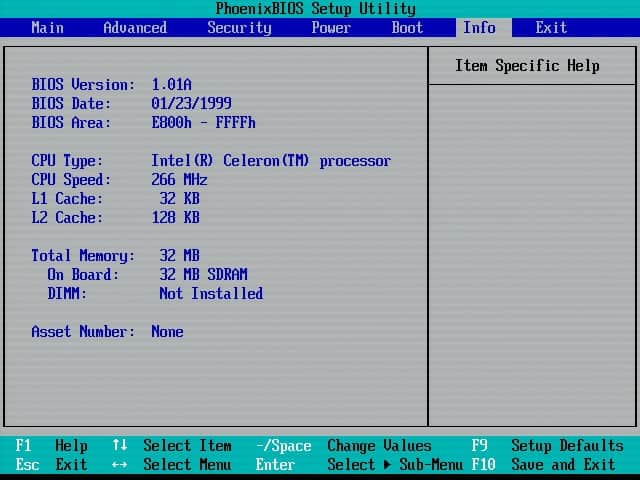Open the Boot menu
The image size is (640, 480).
[x=407, y=28]
